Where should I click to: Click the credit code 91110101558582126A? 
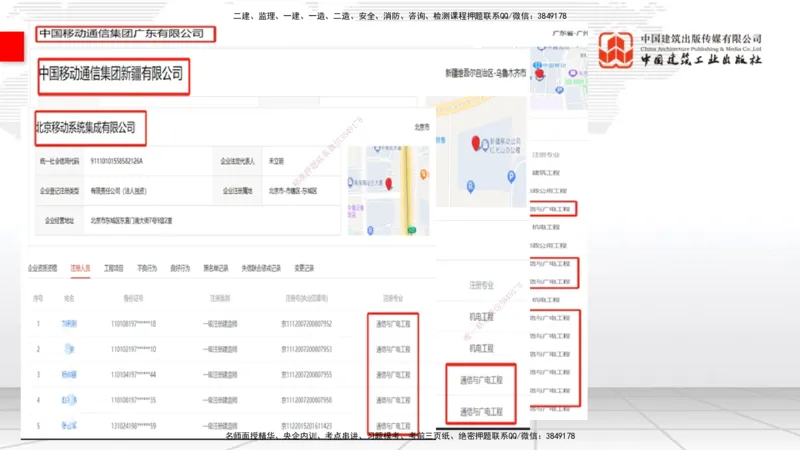click(x=117, y=161)
